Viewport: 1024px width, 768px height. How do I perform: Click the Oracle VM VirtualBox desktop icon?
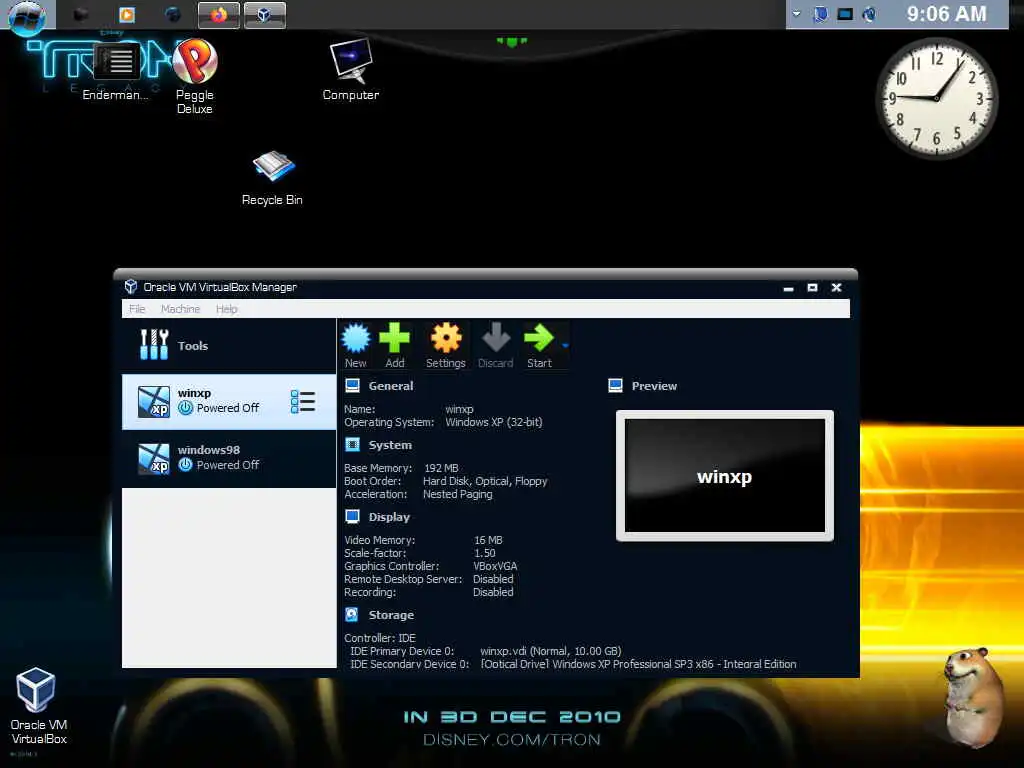(38, 706)
